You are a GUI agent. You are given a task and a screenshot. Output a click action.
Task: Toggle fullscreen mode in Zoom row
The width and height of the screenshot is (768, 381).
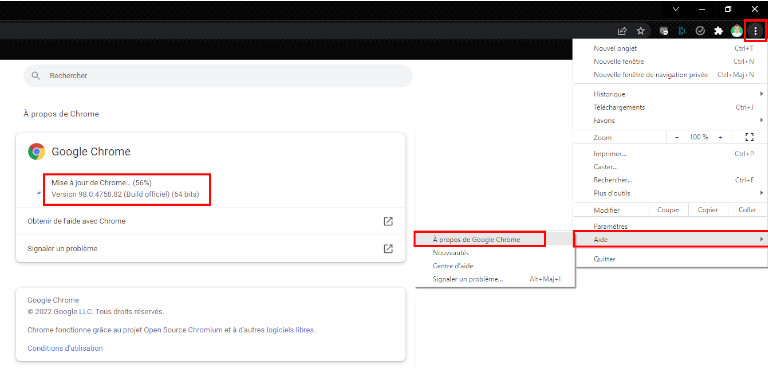[x=749, y=137]
